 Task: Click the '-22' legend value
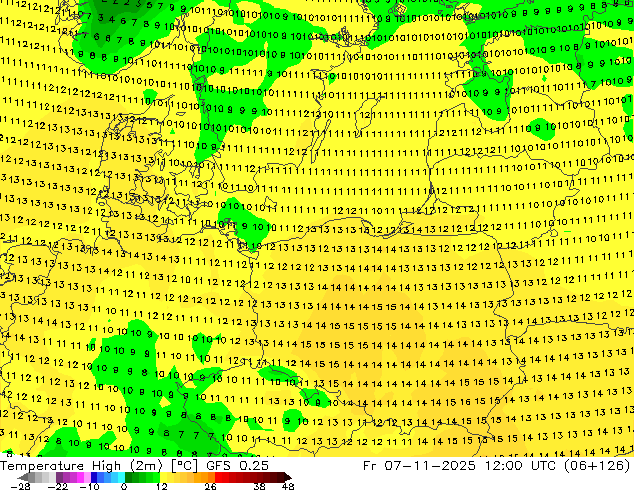coord(57,486)
